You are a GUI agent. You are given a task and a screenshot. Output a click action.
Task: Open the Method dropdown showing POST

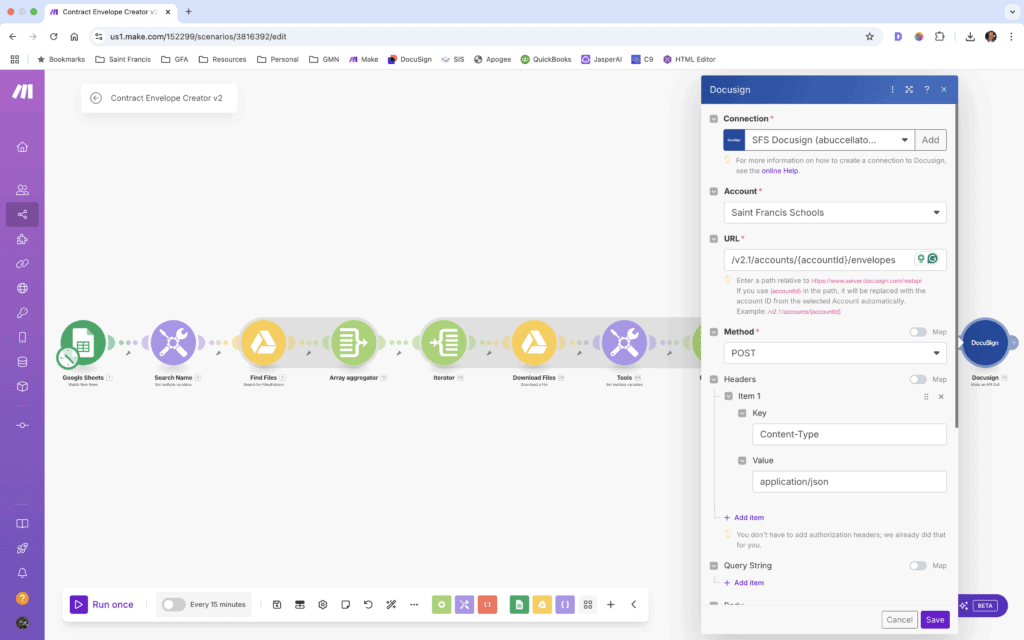(835, 353)
